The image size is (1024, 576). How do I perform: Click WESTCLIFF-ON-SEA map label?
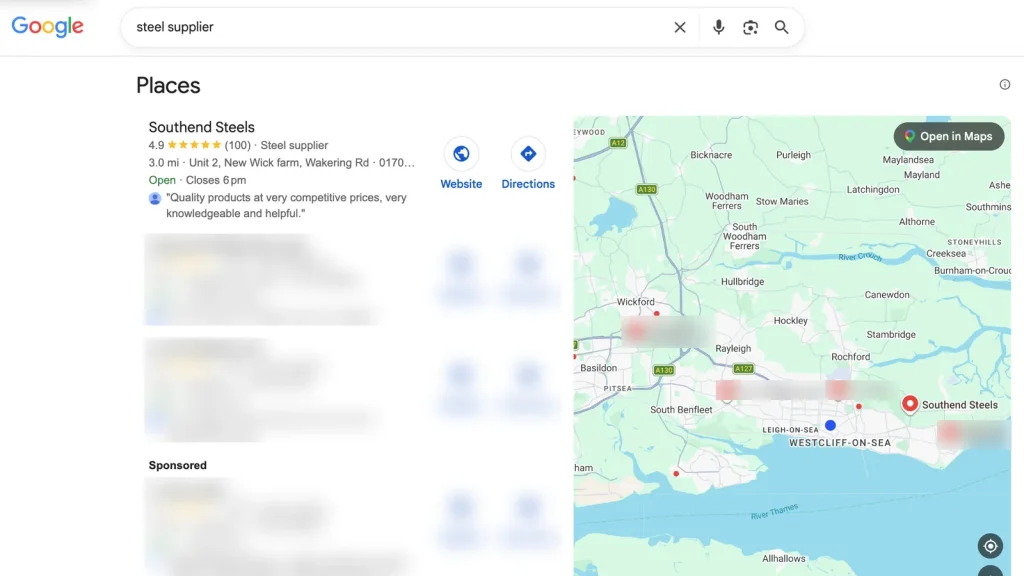tap(840, 443)
